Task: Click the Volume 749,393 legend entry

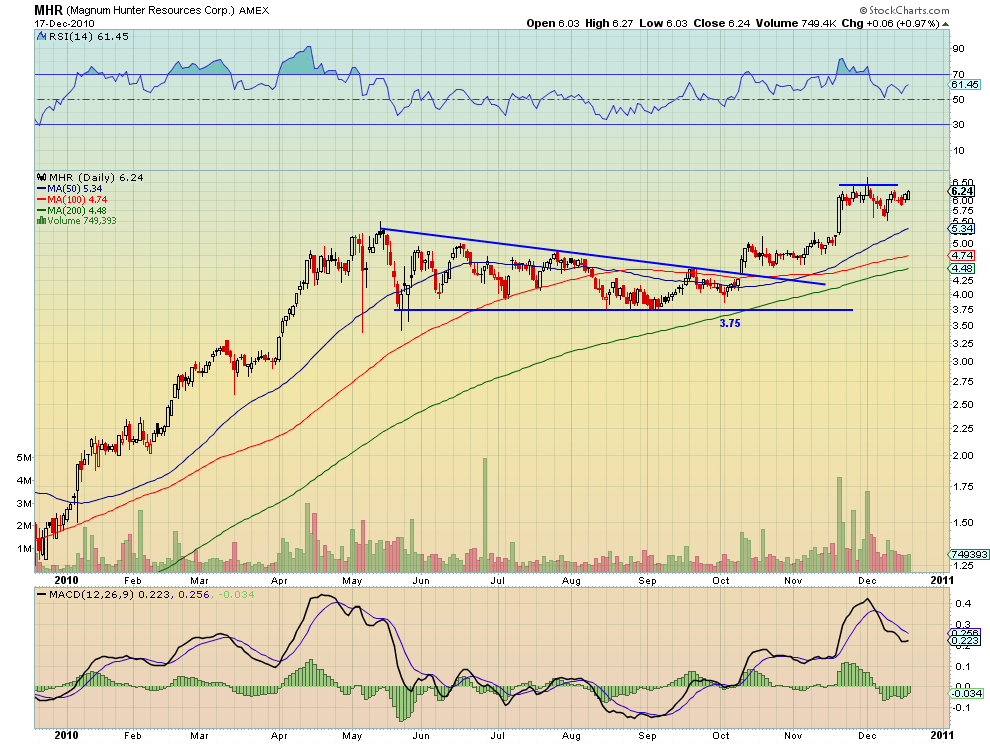Action: click(x=82, y=220)
